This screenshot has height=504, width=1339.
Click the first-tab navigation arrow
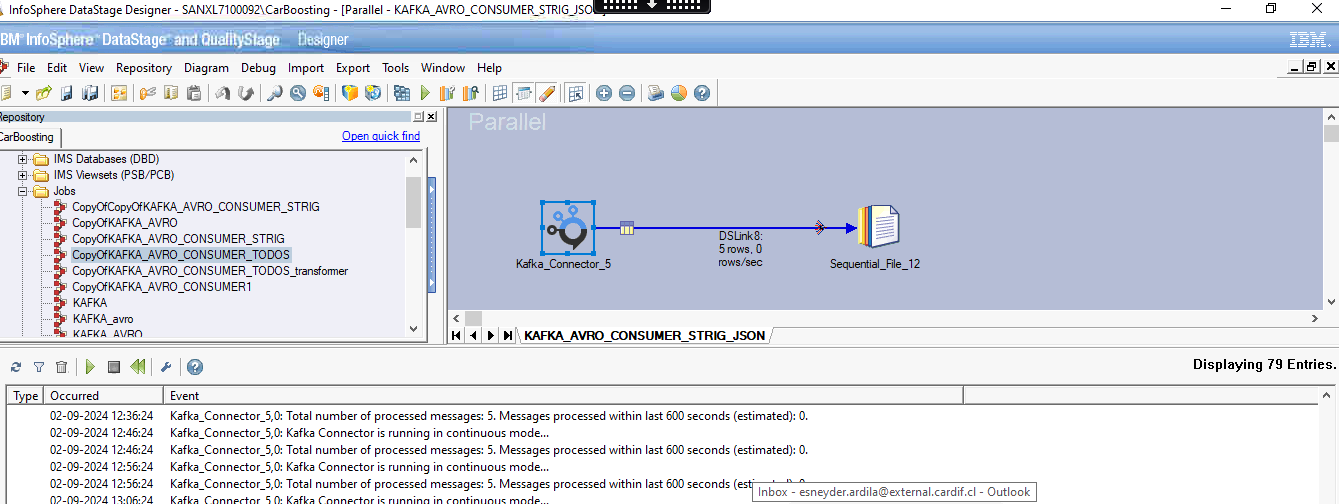[x=457, y=336]
